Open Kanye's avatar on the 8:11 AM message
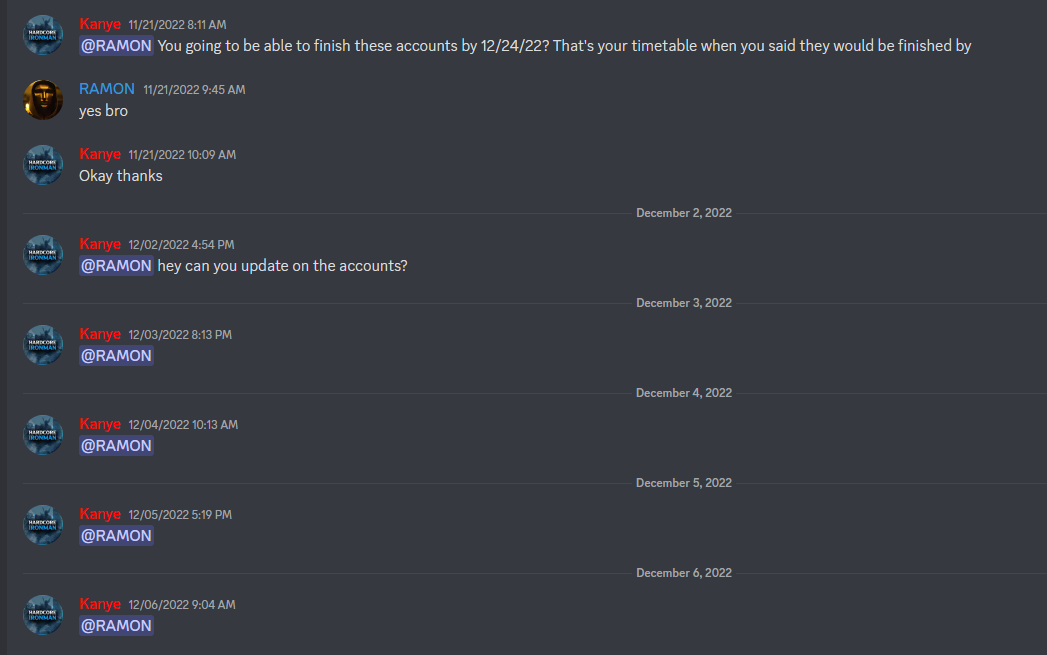 tap(43, 35)
